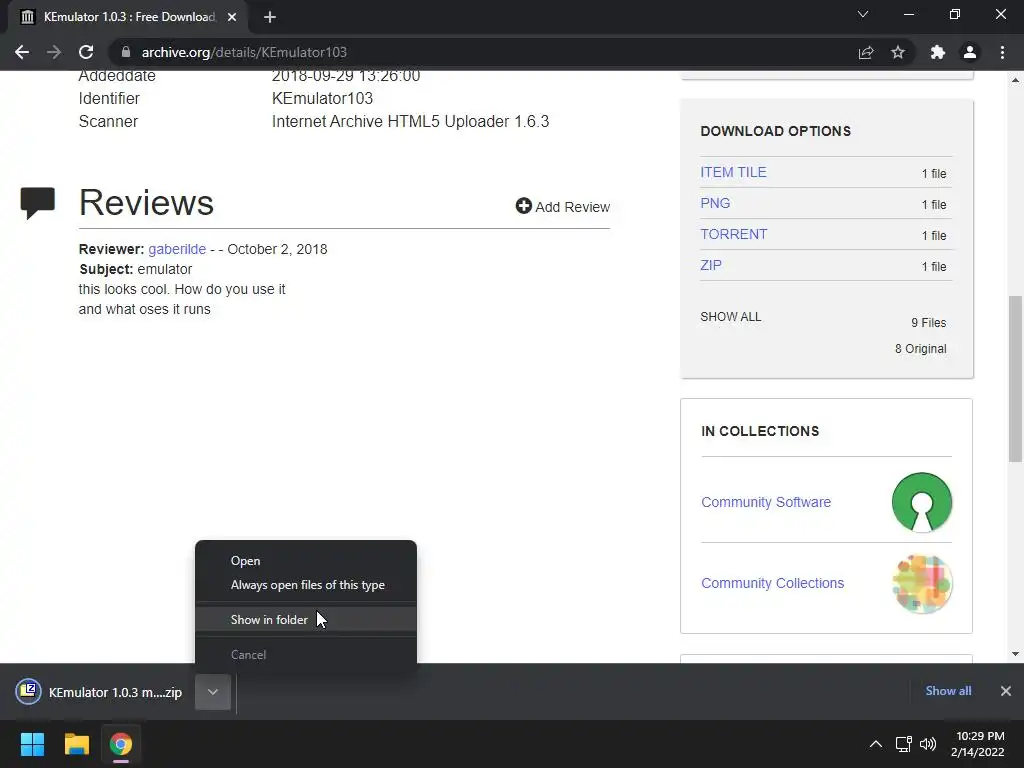The width and height of the screenshot is (1024, 768).
Task: Open the Community Software collection link
Action: click(766, 502)
